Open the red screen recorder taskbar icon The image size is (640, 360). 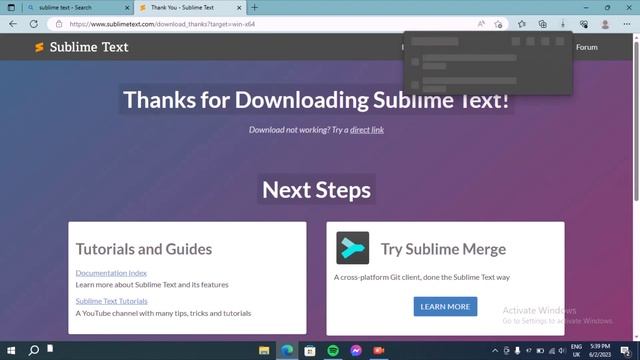click(x=379, y=351)
